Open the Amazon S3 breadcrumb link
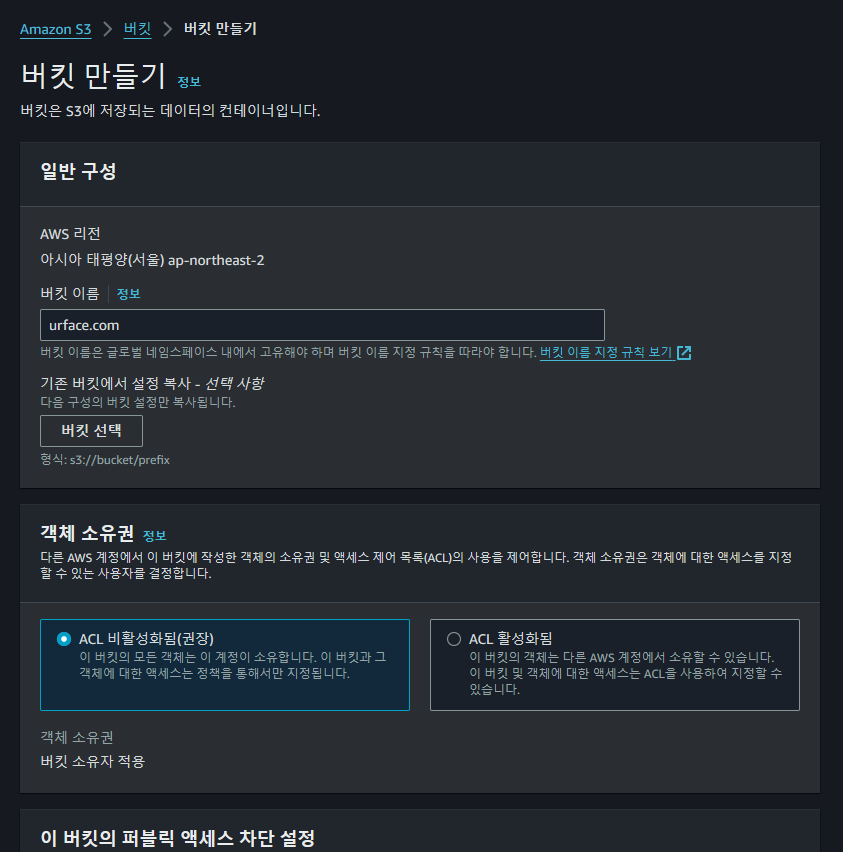 (55, 29)
